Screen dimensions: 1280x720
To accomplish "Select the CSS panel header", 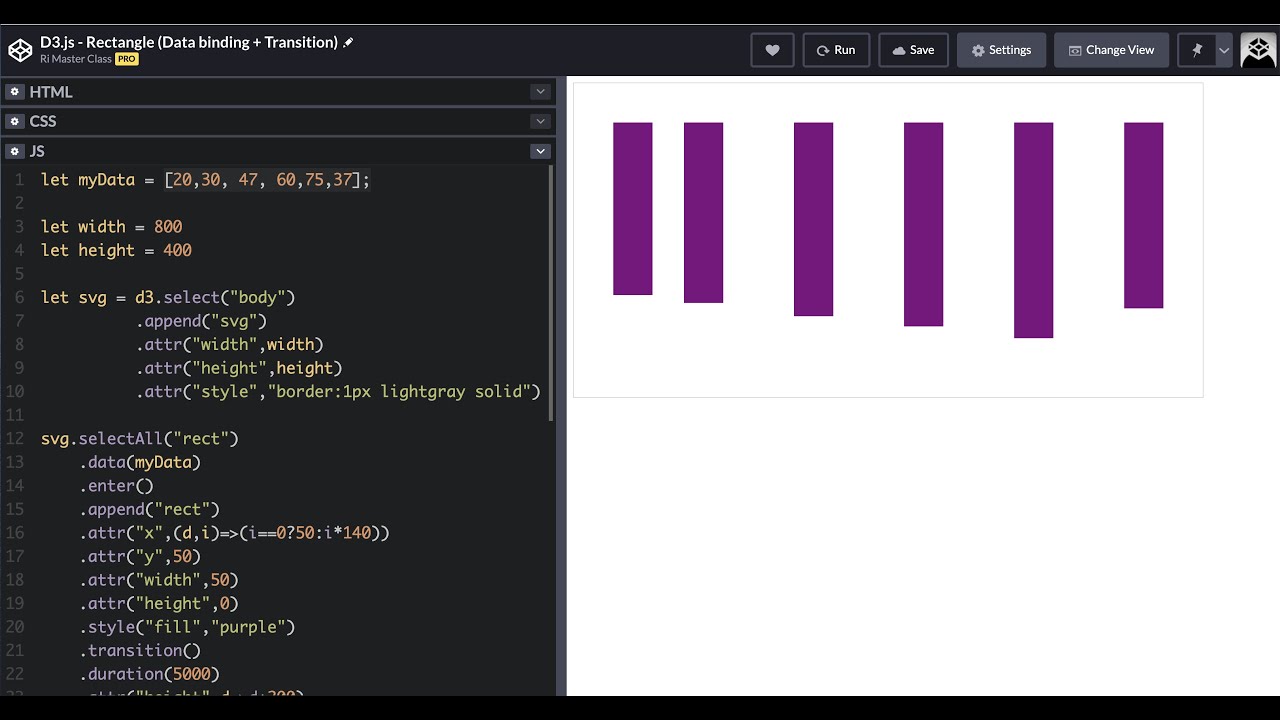I will [x=279, y=121].
